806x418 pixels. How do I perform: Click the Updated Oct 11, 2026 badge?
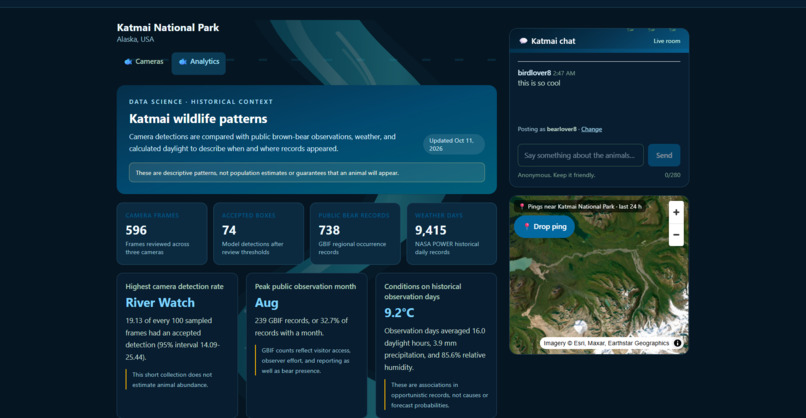coord(454,144)
